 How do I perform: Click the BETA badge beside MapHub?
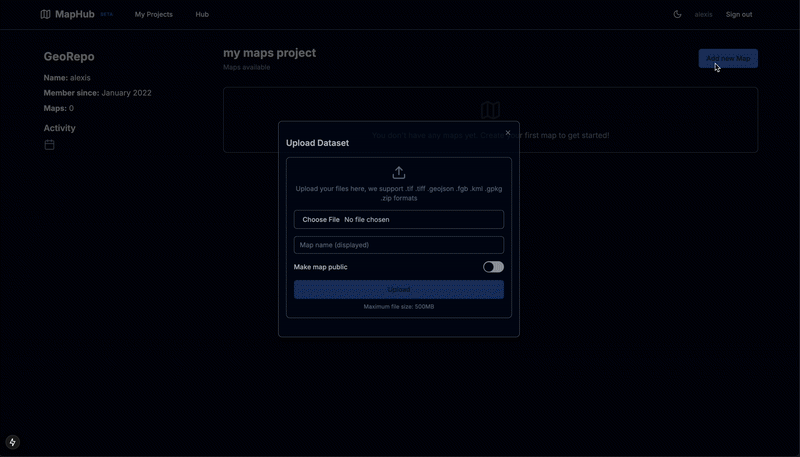point(107,14)
